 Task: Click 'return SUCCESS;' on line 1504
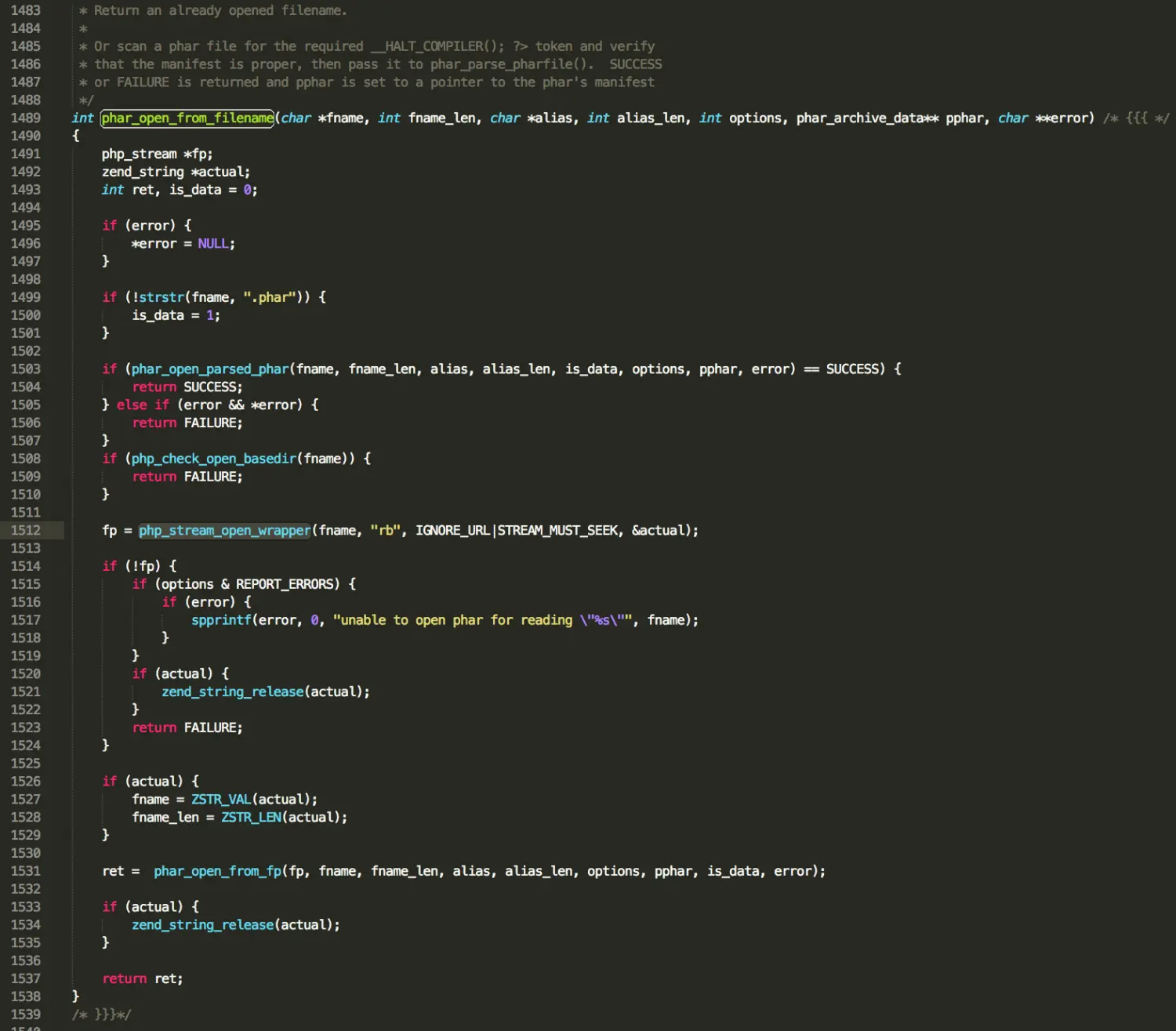[187, 387]
